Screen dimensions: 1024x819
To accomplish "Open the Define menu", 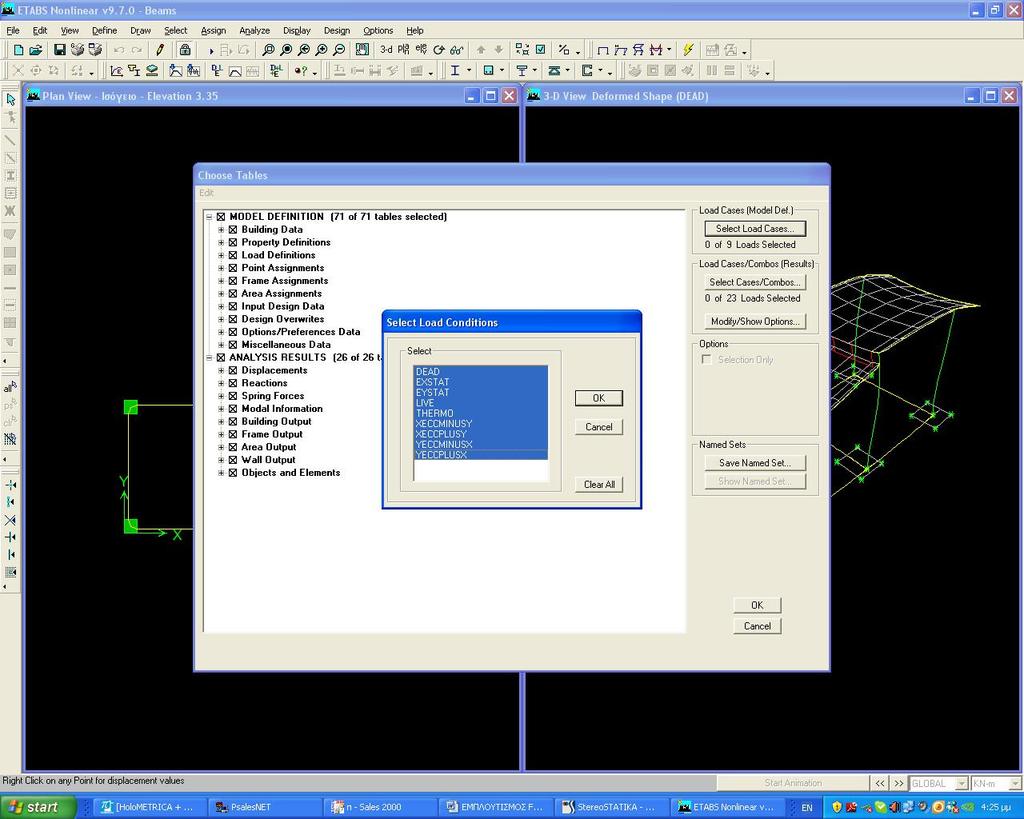I will 104,31.
